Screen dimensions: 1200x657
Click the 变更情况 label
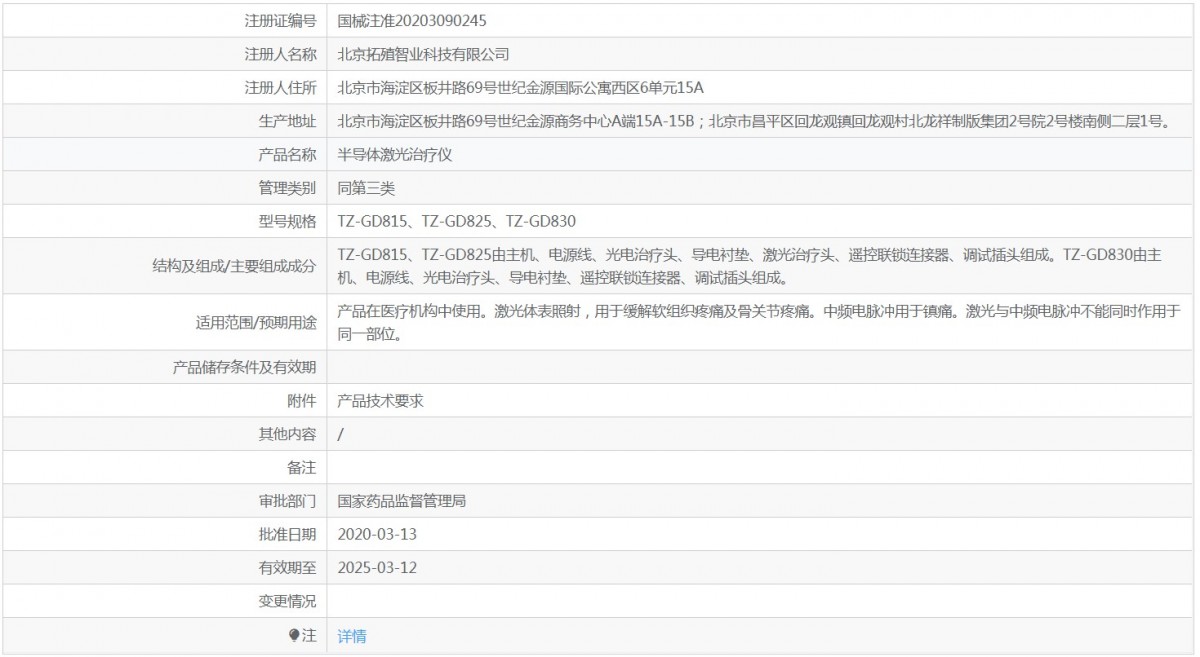pos(287,601)
